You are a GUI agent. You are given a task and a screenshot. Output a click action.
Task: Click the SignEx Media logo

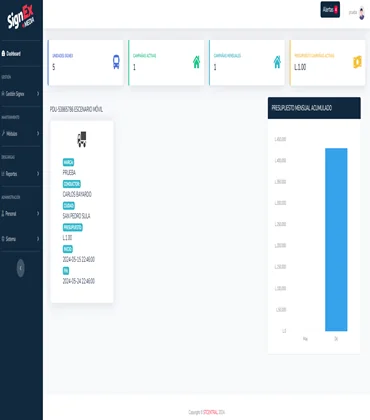(x=21, y=17)
